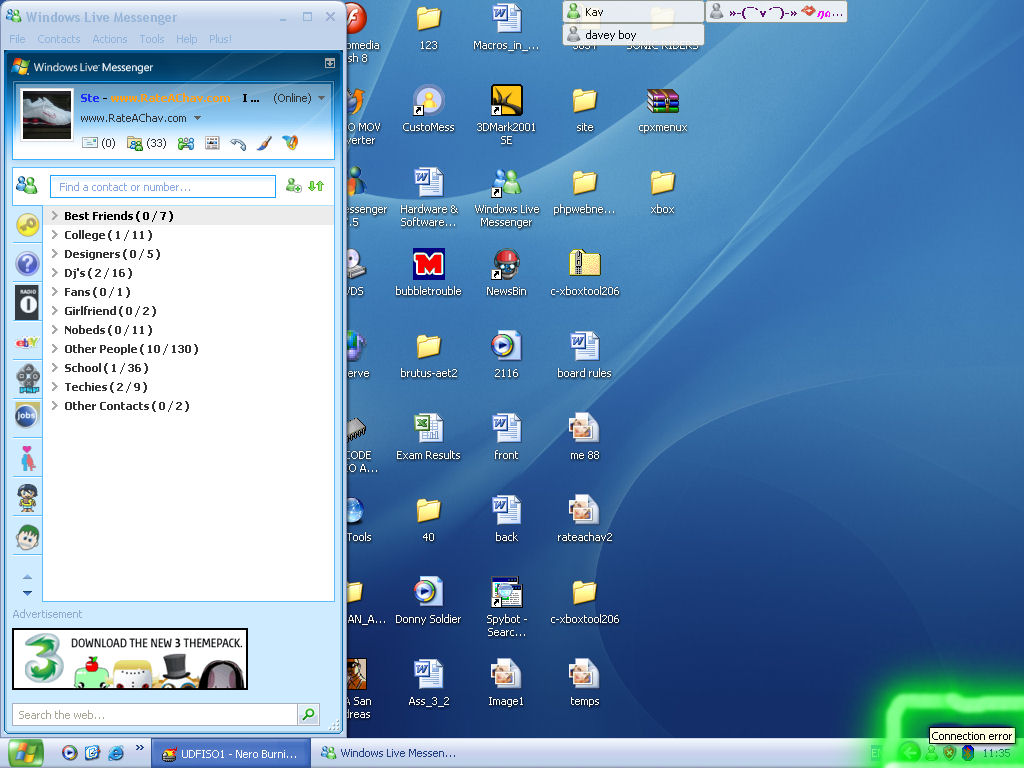Open the Radio tab in sidebar
Viewport: 1024px width, 768px height.
(x=27, y=302)
